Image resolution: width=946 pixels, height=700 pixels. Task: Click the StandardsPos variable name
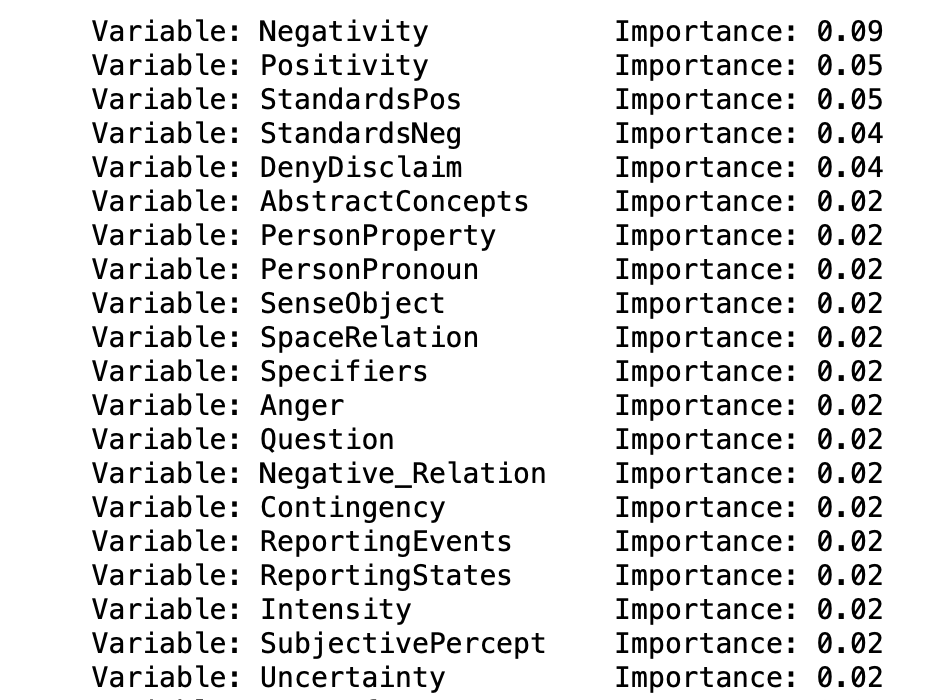tap(360, 100)
